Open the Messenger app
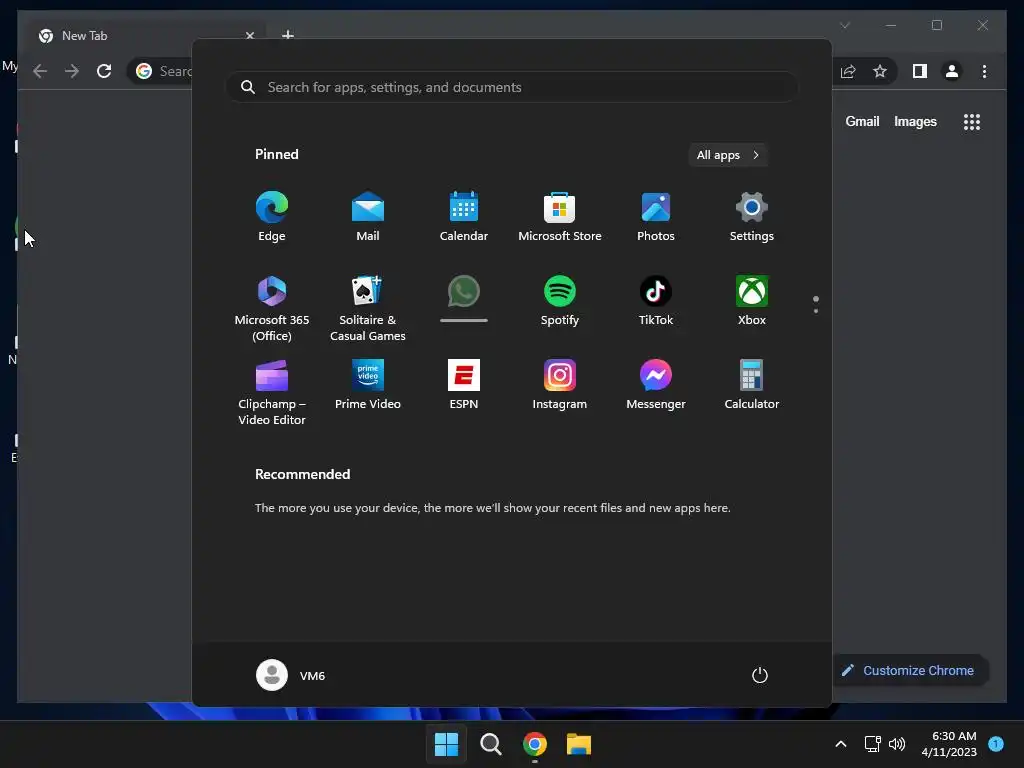Viewport: 1024px width, 768px height. (656, 385)
